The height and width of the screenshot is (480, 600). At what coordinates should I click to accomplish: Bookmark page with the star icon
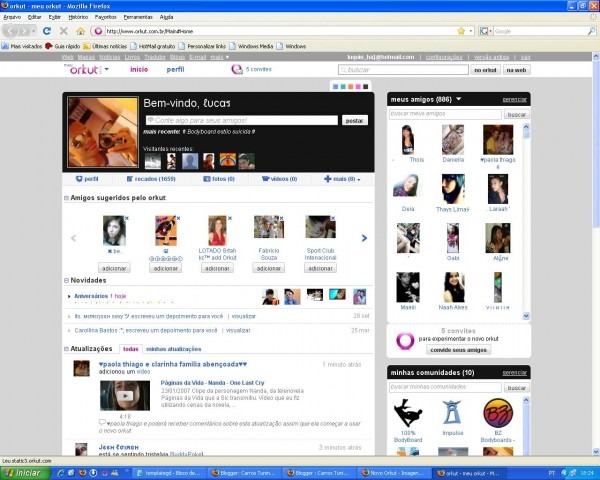(x=460, y=31)
